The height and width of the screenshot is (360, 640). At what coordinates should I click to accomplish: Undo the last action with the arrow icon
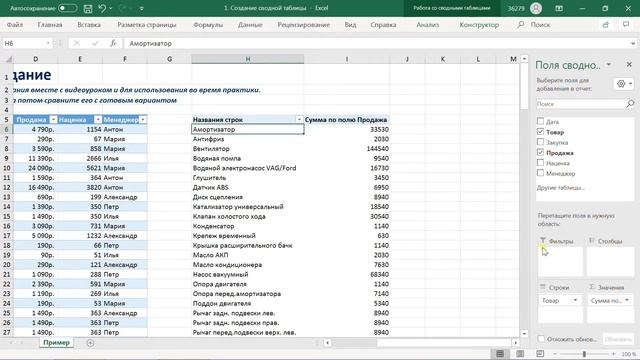(x=102, y=8)
